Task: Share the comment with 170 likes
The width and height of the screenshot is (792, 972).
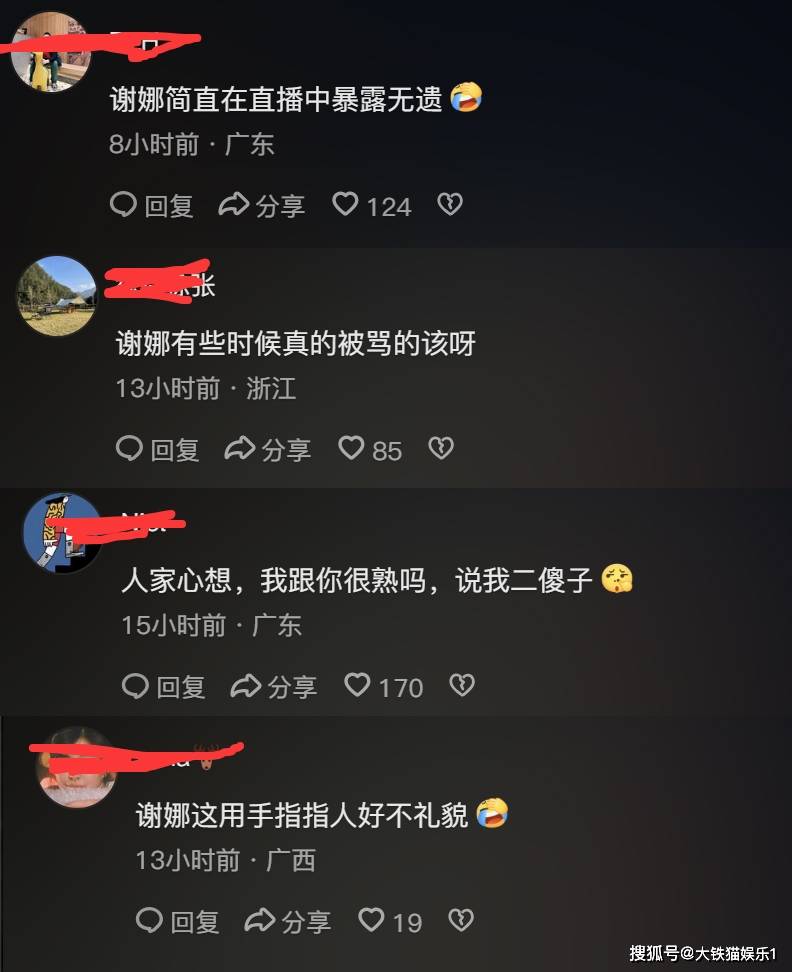Action: pos(274,686)
